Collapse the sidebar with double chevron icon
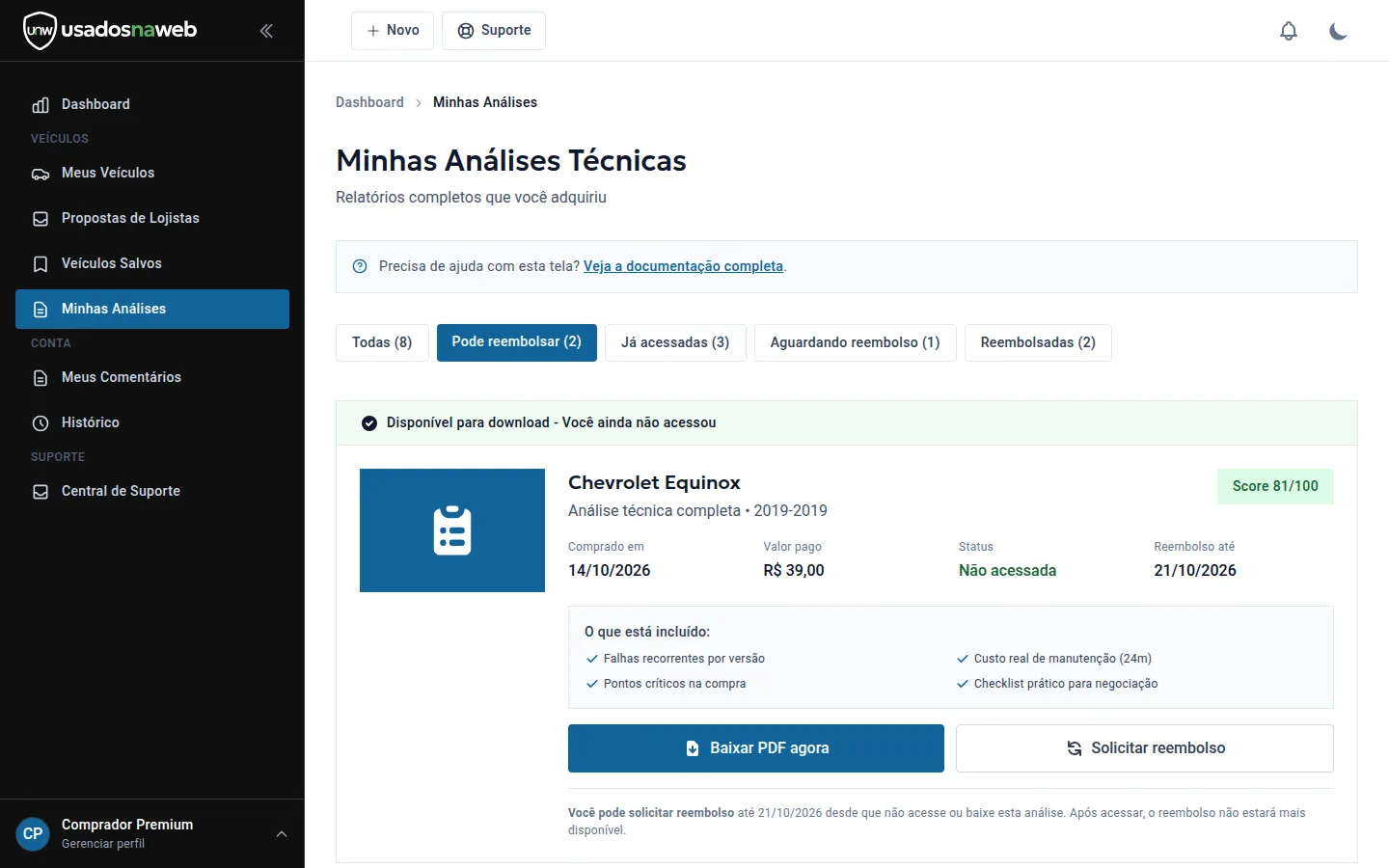 [x=266, y=31]
